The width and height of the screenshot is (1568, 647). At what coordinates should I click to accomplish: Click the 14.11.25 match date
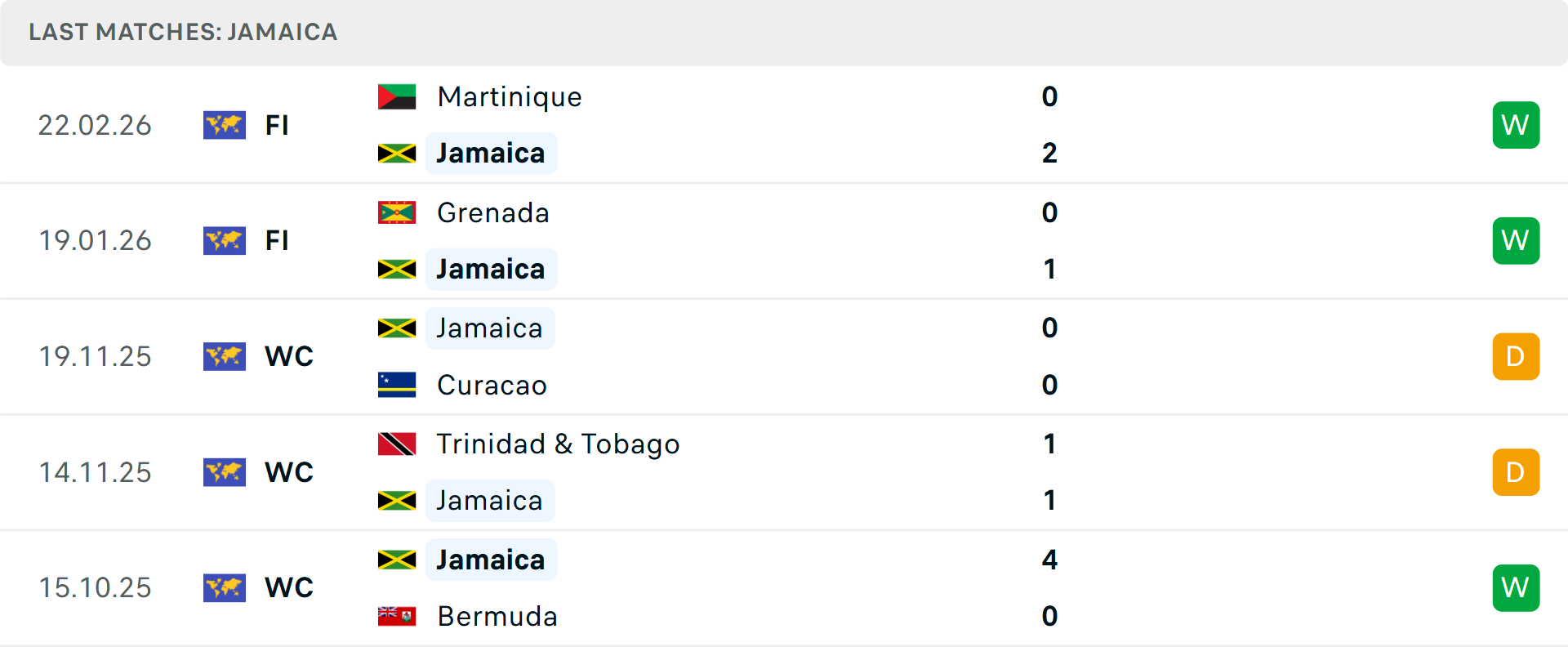click(95, 472)
